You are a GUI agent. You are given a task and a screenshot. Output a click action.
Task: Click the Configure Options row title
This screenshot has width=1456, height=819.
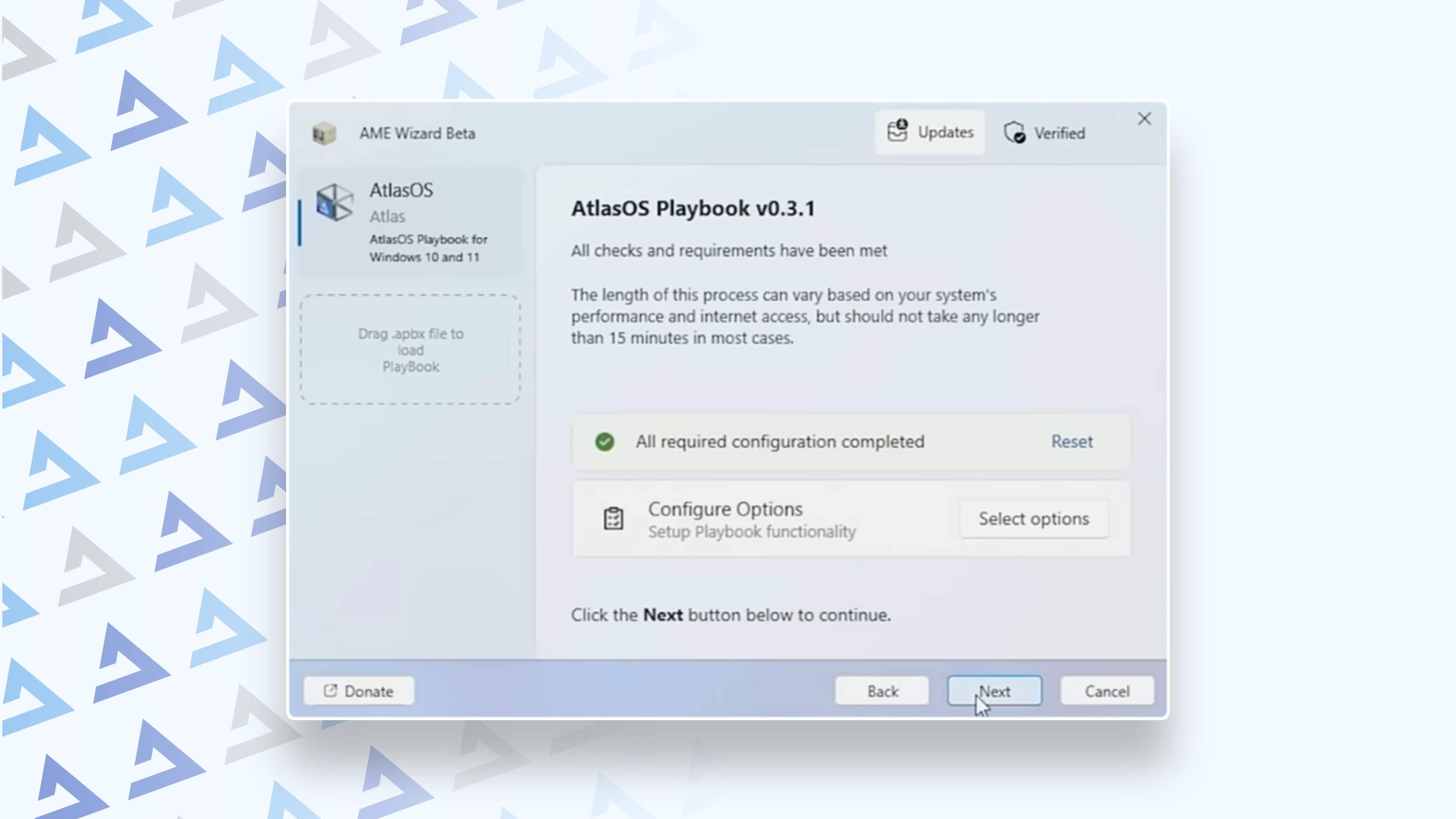click(x=725, y=509)
